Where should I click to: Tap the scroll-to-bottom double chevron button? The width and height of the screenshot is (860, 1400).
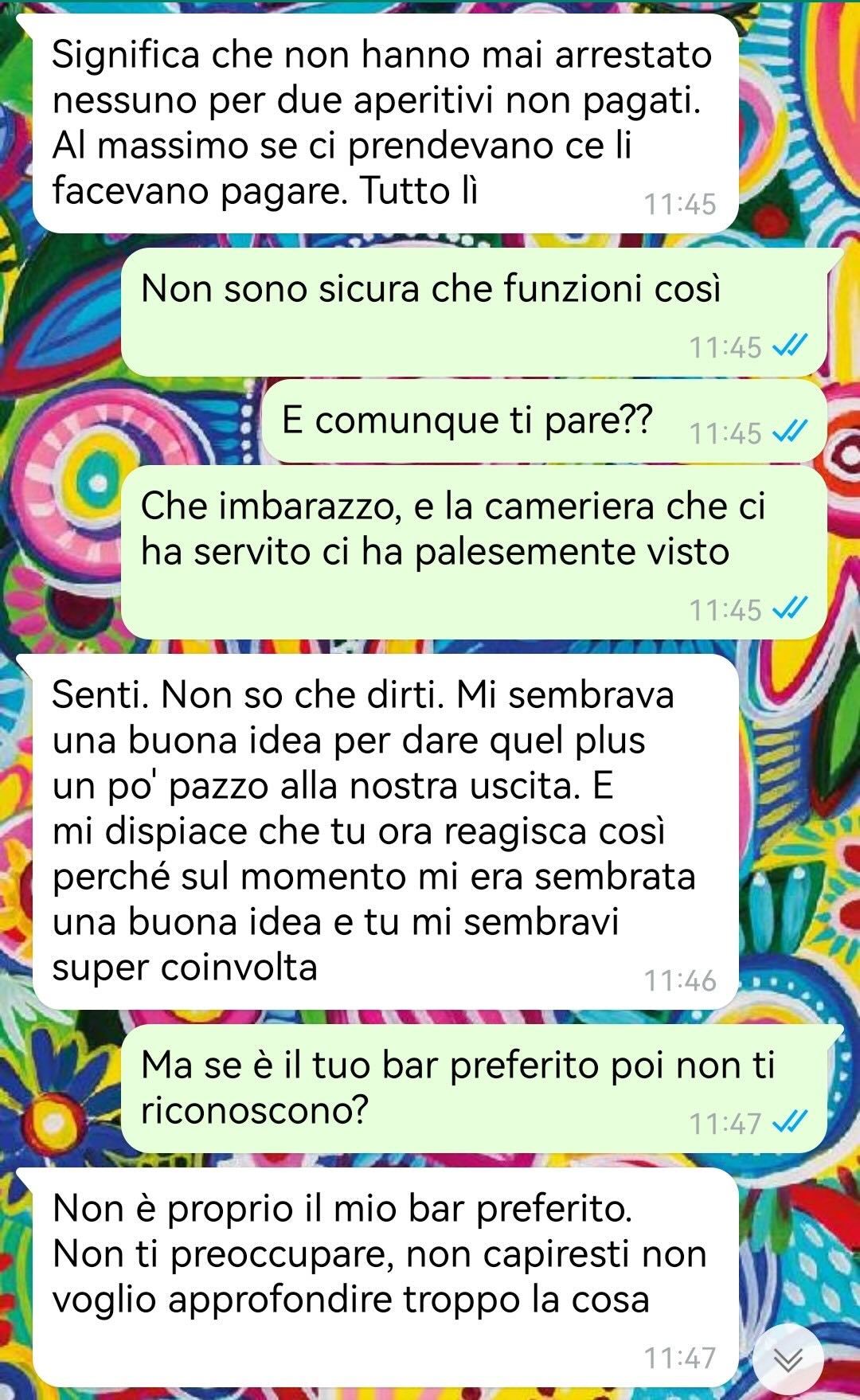(x=788, y=1360)
